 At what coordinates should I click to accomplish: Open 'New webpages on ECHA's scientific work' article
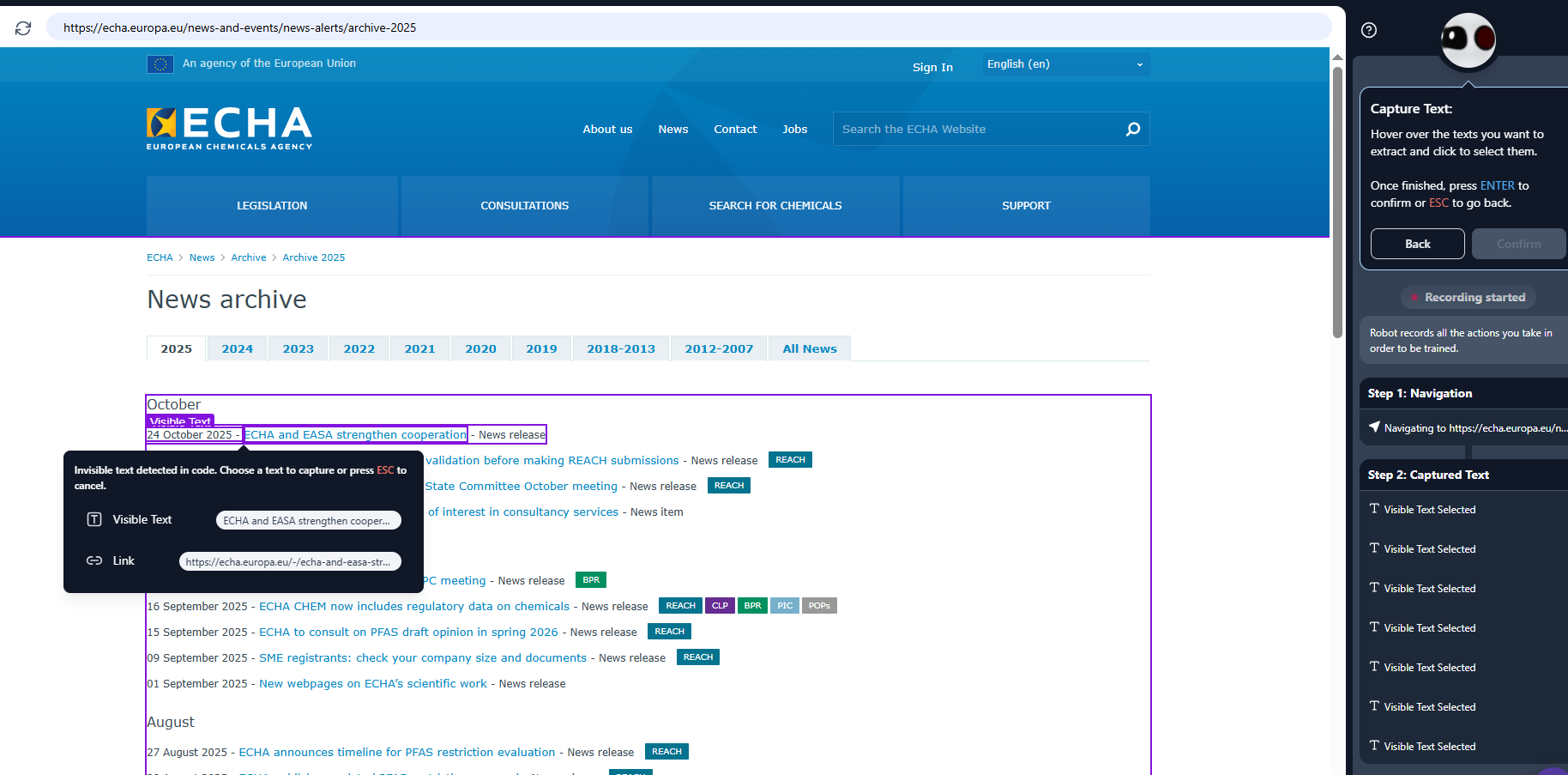click(x=373, y=683)
